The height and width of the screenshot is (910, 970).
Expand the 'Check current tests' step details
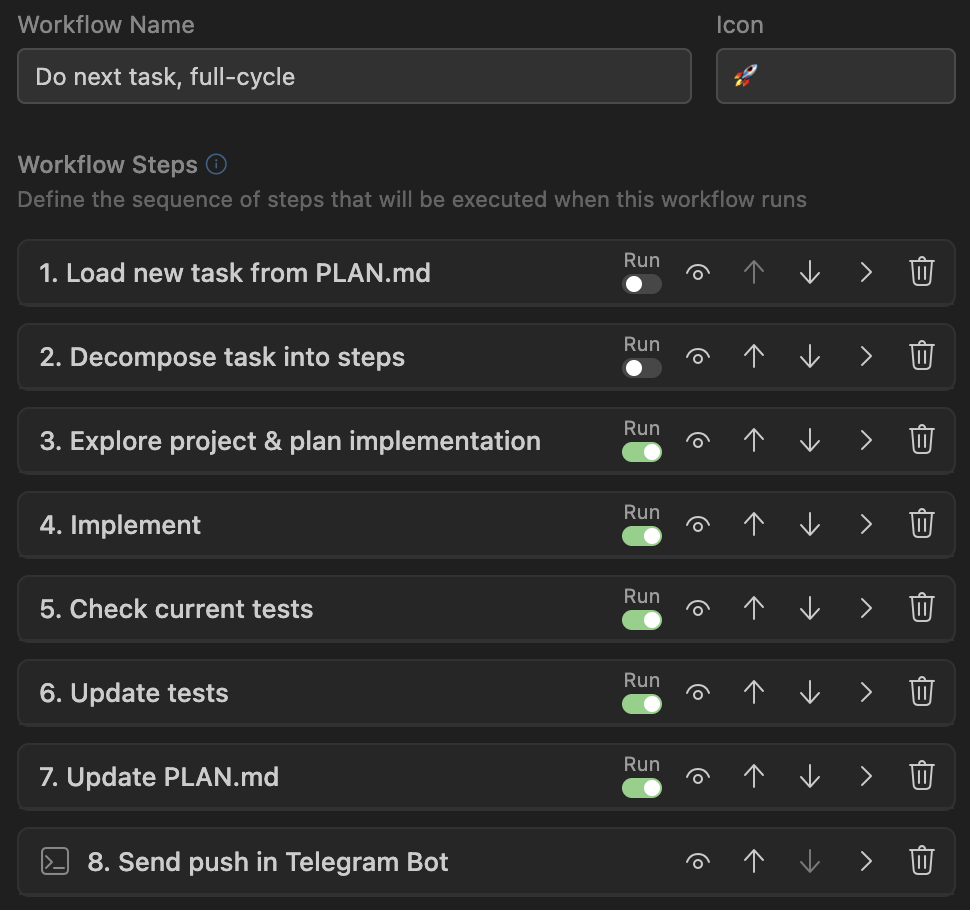point(866,608)
